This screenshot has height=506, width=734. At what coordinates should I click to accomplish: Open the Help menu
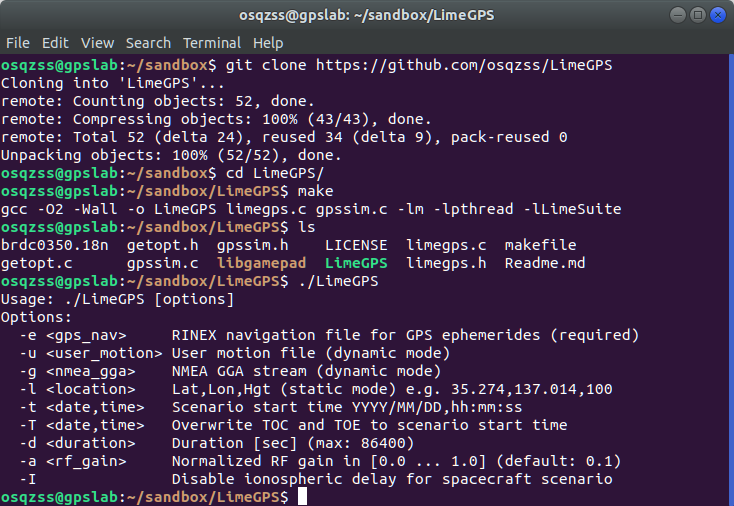268,43
